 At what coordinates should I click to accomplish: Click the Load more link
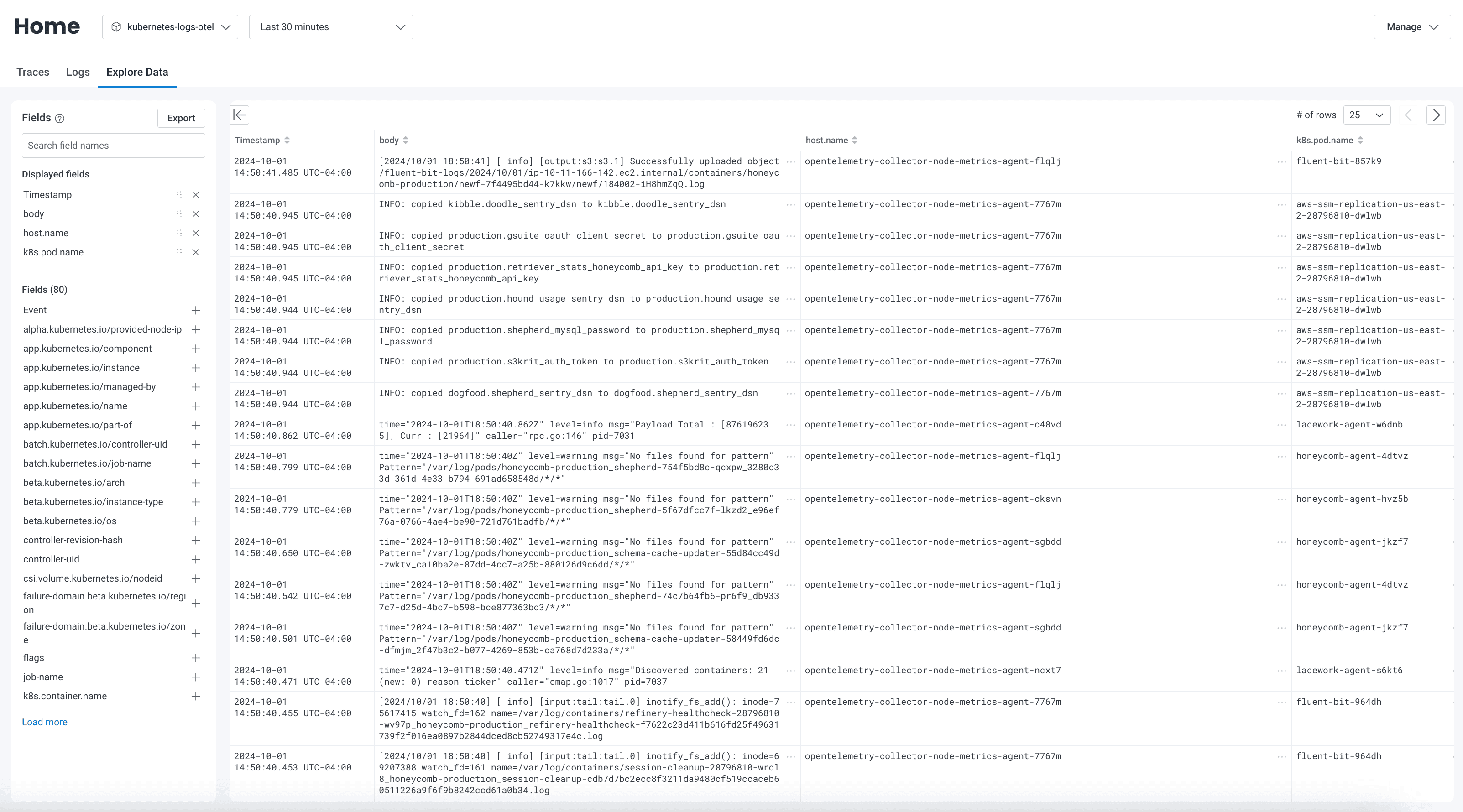coord(44,722)
